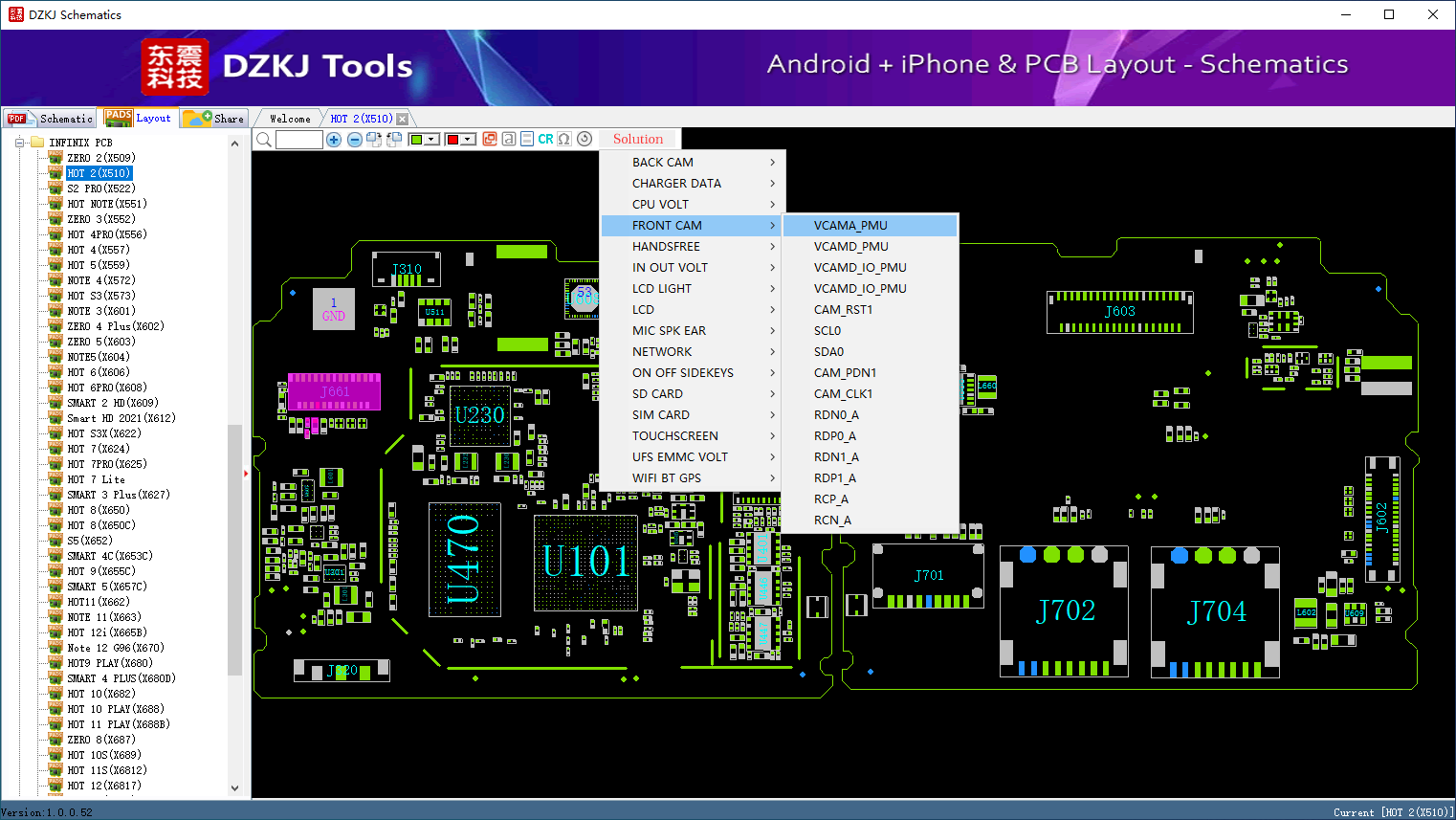The height and width of the screenshot is (820, 1456).
Task: Select TOUCHSCREEN menu entry
Action: pyautogui.click(x=693, y=436)
